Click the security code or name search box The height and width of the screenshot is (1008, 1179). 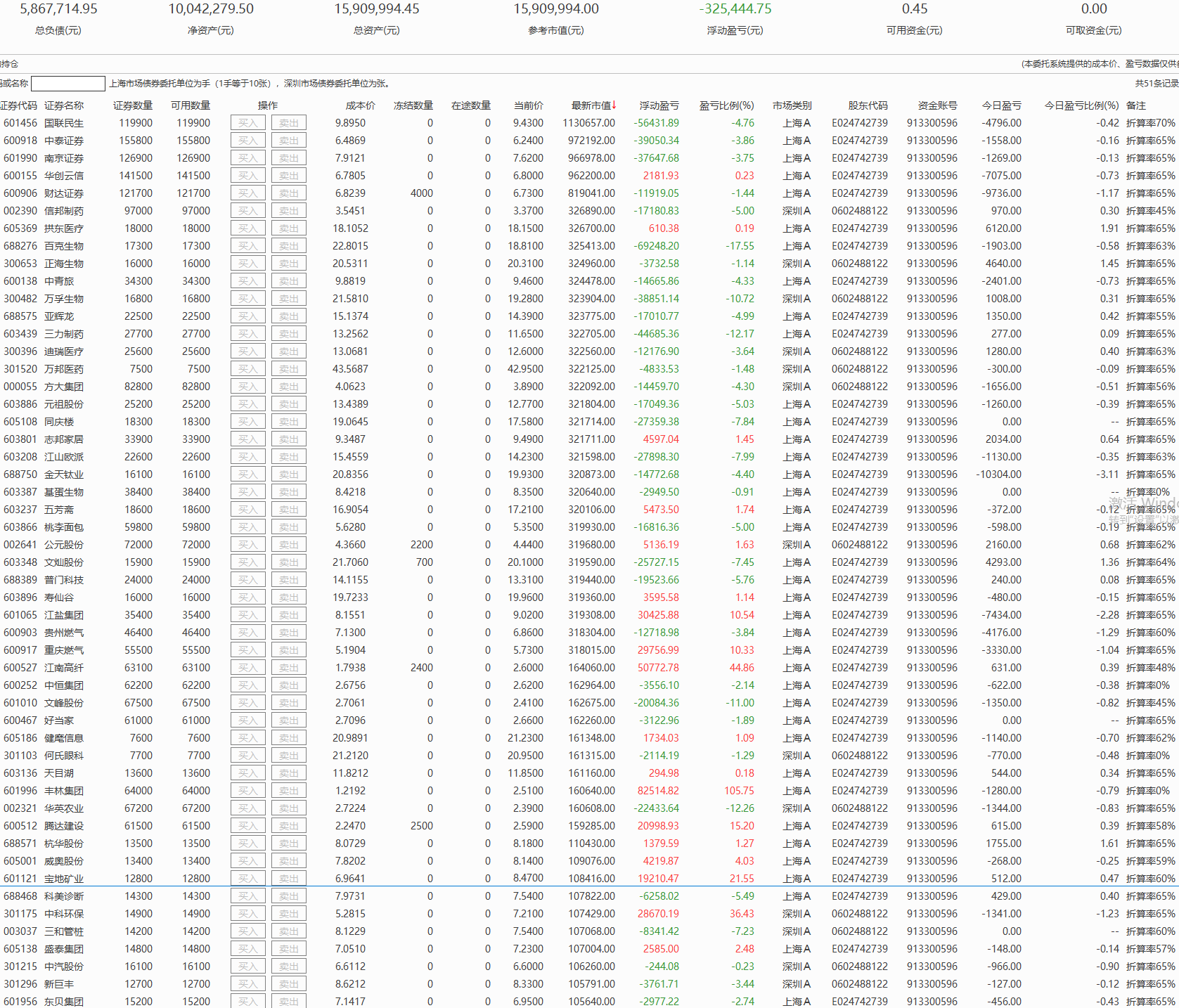tap(68, 84)
